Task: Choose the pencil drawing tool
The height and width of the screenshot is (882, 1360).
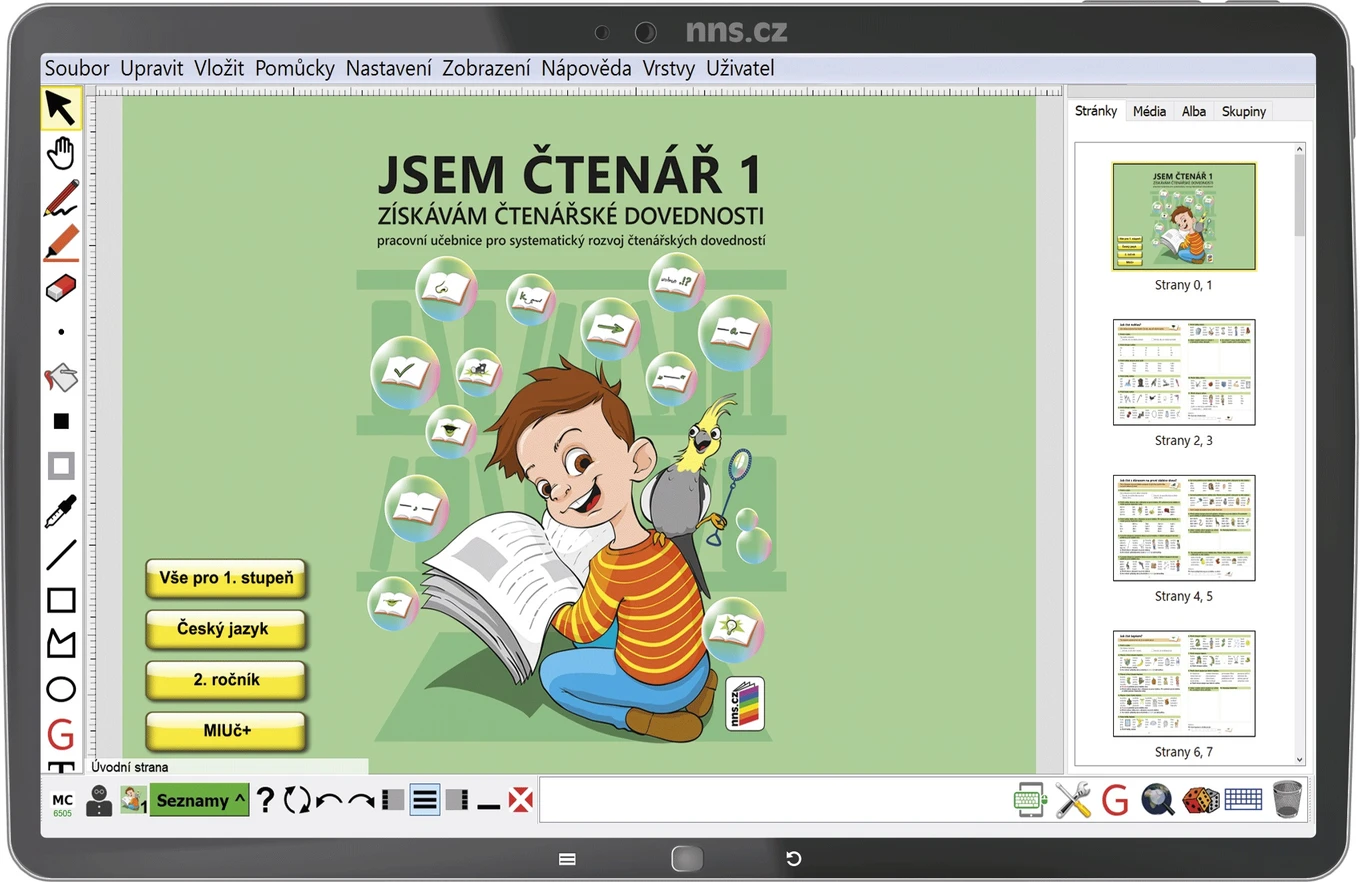Action: click(x=61, y=198)
